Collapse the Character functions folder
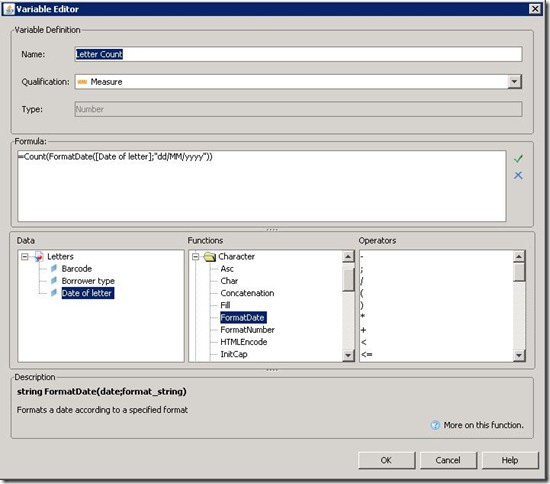 (x=195, y=257)
